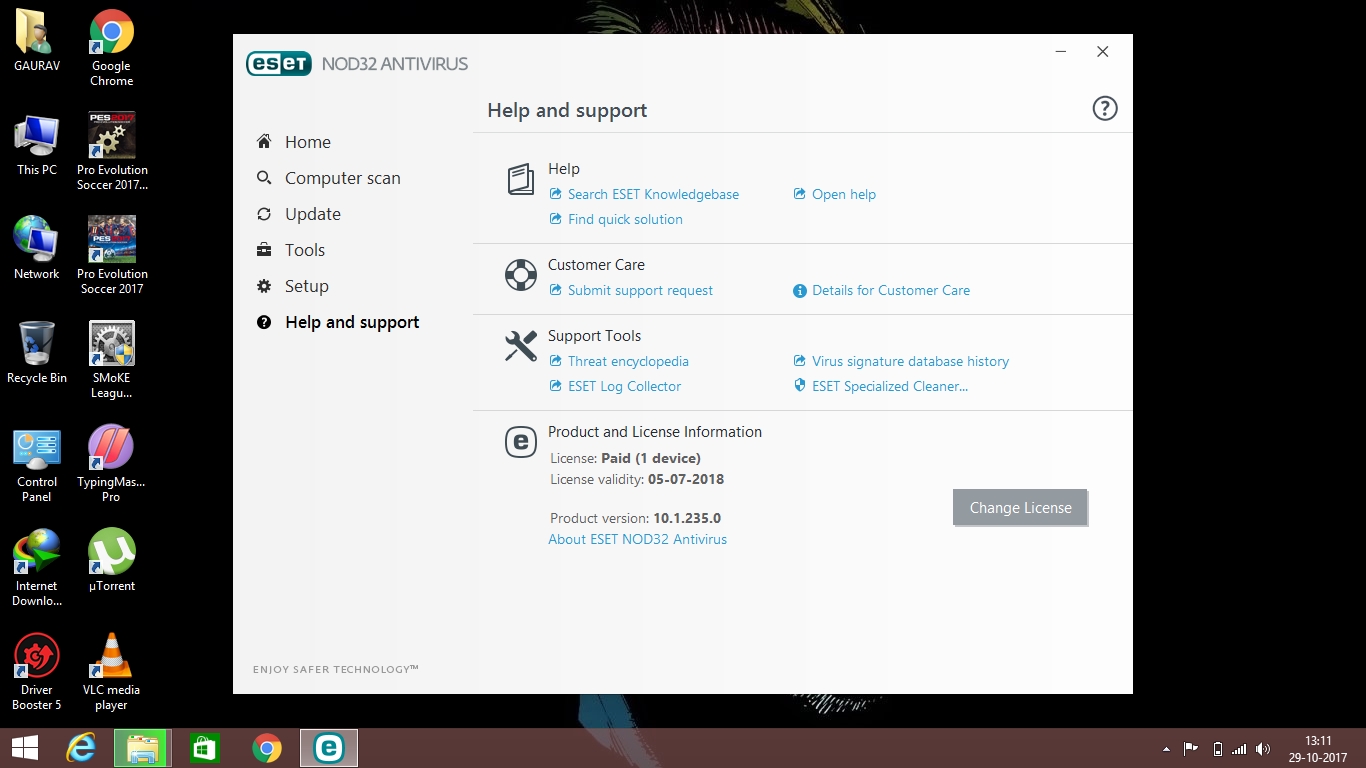Viewport: 1366px width, 768px height.
Task: Click the Windows Start button
Action: coord(25,748)
